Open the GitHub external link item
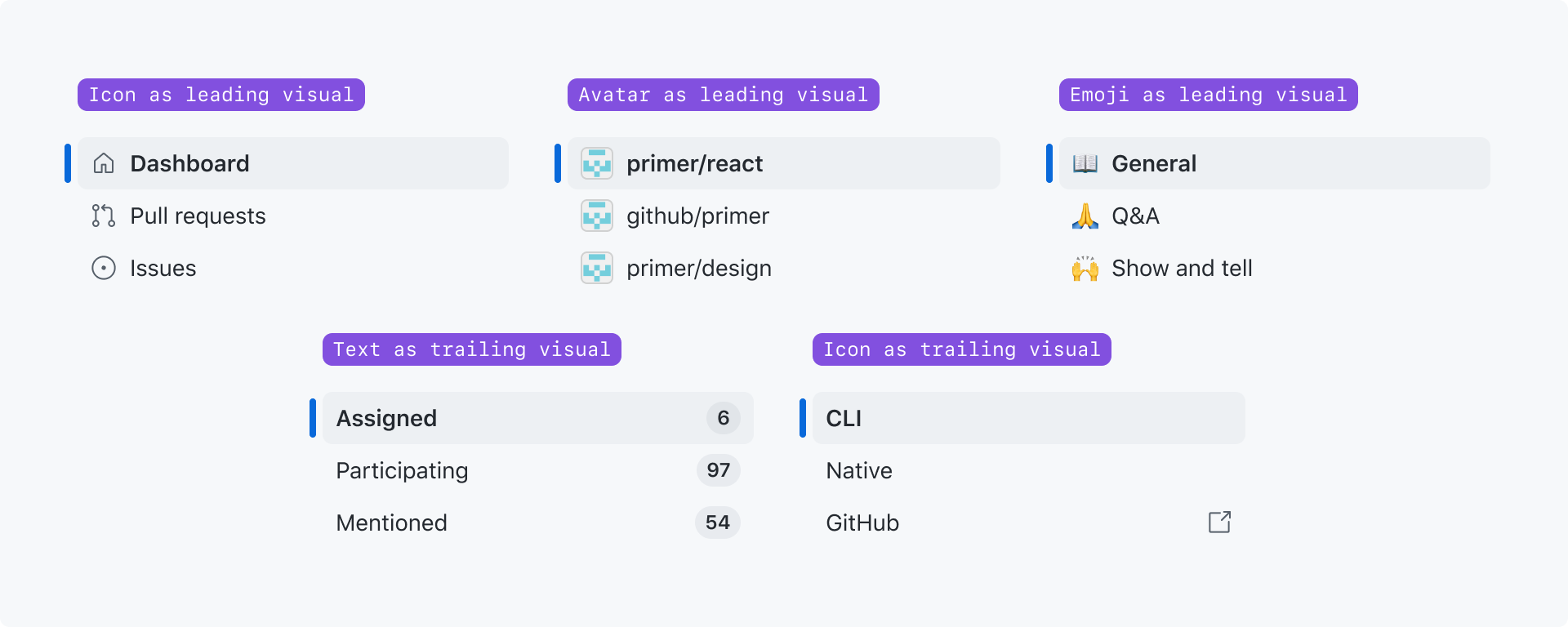Image resolution: width=1568 pixels, height=627 pixels. (x=1029, y=522)
